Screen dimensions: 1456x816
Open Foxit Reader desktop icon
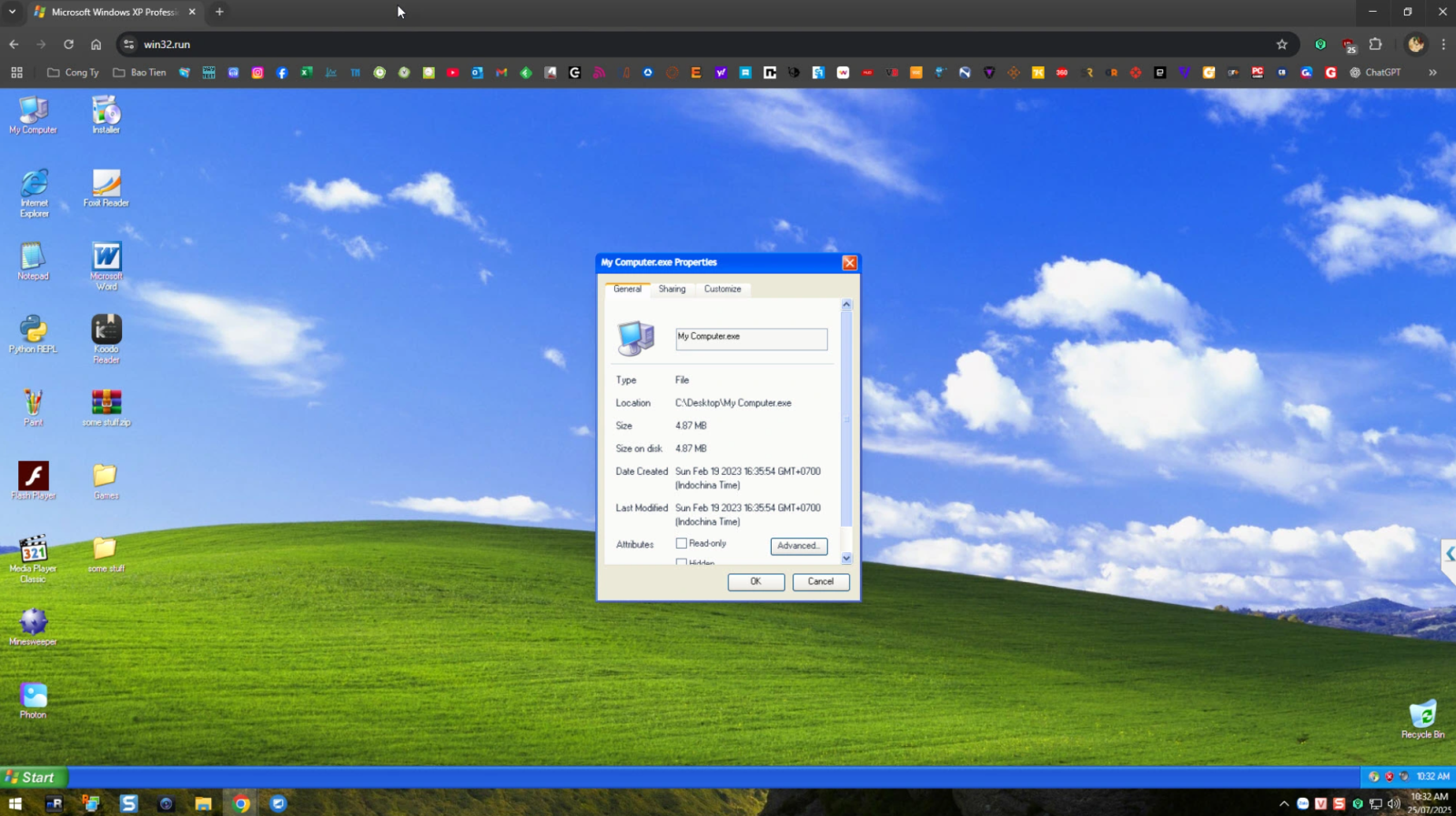tap(106, 188)
